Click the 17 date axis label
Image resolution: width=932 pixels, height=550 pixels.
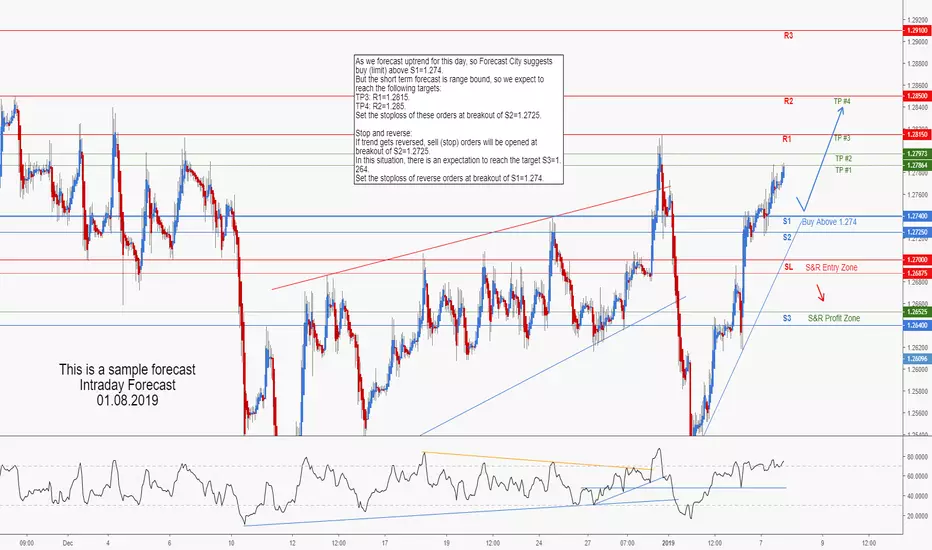385,543
